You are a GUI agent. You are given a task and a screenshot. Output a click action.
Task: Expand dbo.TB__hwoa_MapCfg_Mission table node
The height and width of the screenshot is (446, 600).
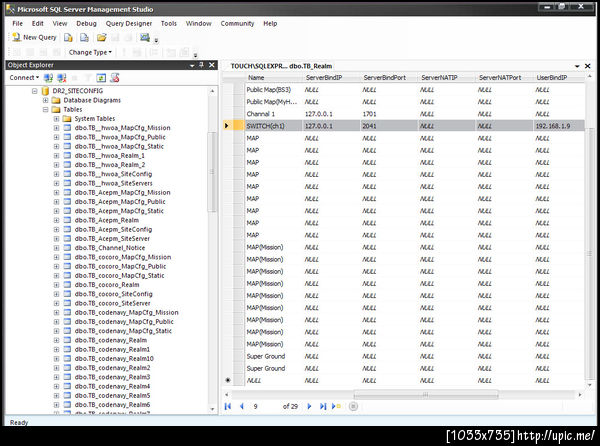(56, 128)
